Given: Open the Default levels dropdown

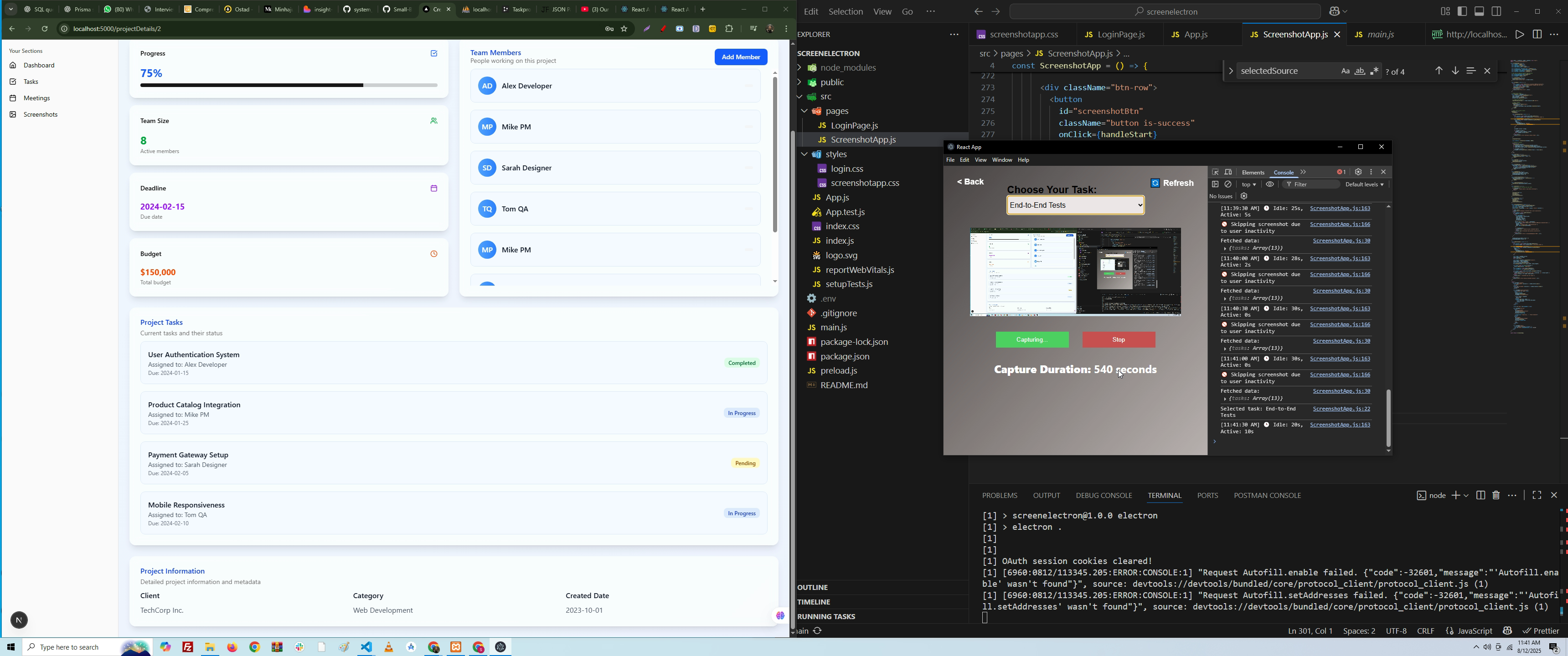Looking at the screenshot, I should 1365,184.
